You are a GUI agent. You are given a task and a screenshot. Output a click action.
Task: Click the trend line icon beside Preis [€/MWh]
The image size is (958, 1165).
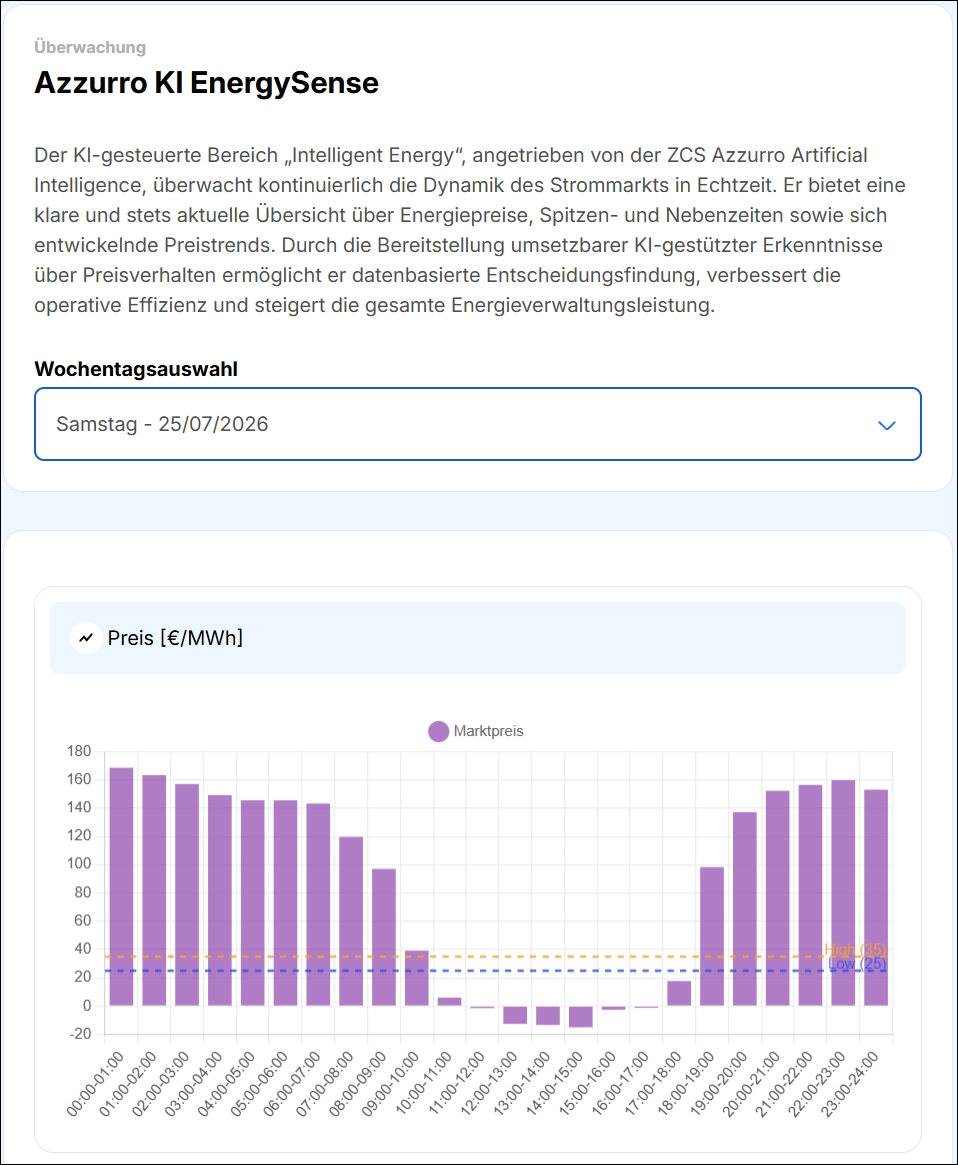86,638
